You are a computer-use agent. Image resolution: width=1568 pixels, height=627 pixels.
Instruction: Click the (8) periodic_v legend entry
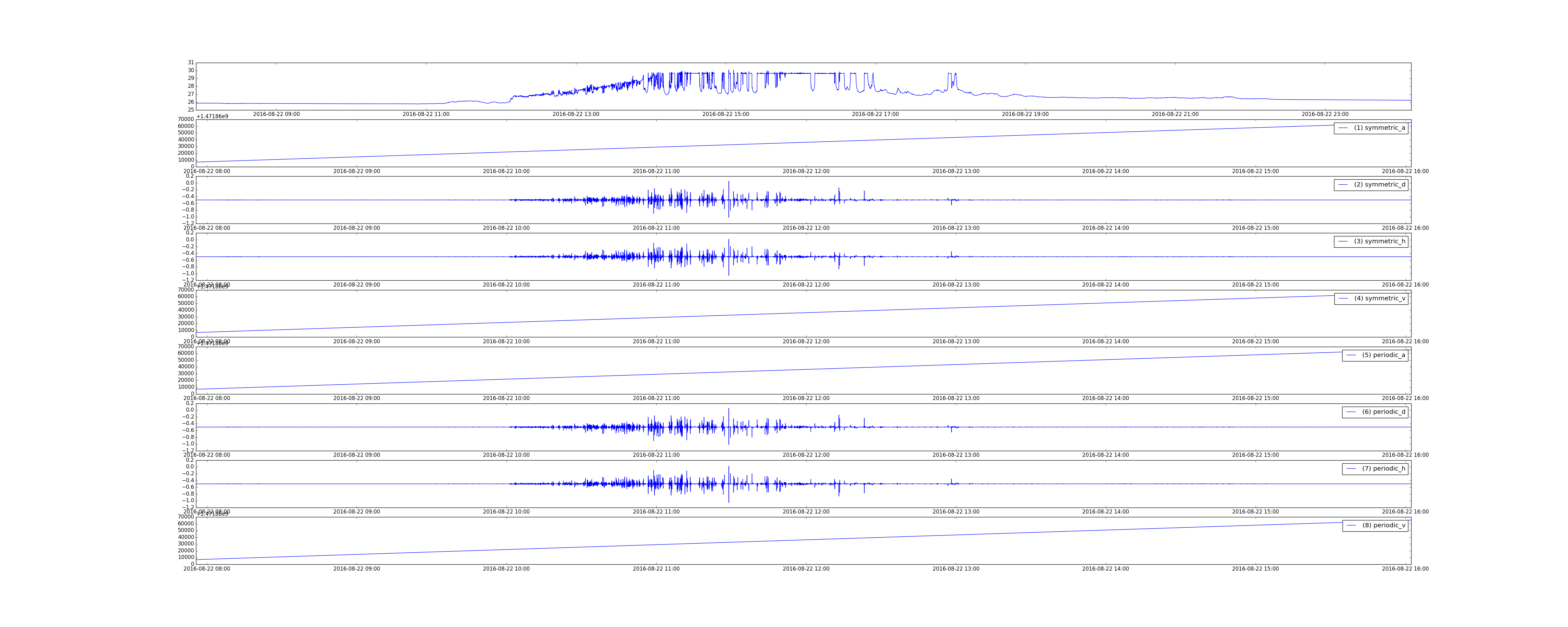point(1384,525)
